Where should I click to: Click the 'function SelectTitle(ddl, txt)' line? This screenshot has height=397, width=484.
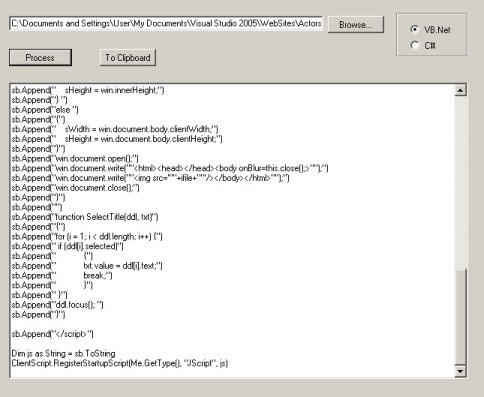(x=85, y=217)
